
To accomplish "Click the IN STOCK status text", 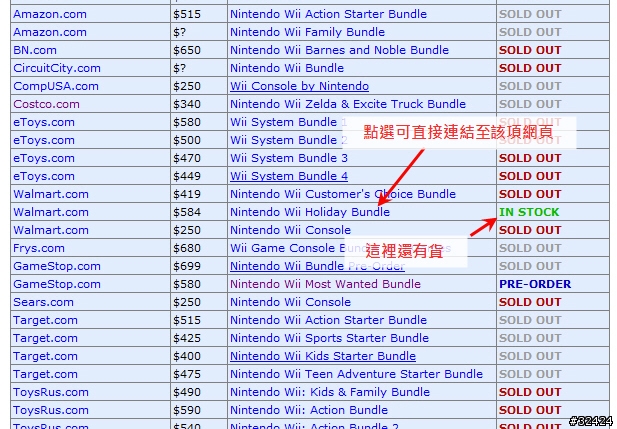I will point(529,212).
